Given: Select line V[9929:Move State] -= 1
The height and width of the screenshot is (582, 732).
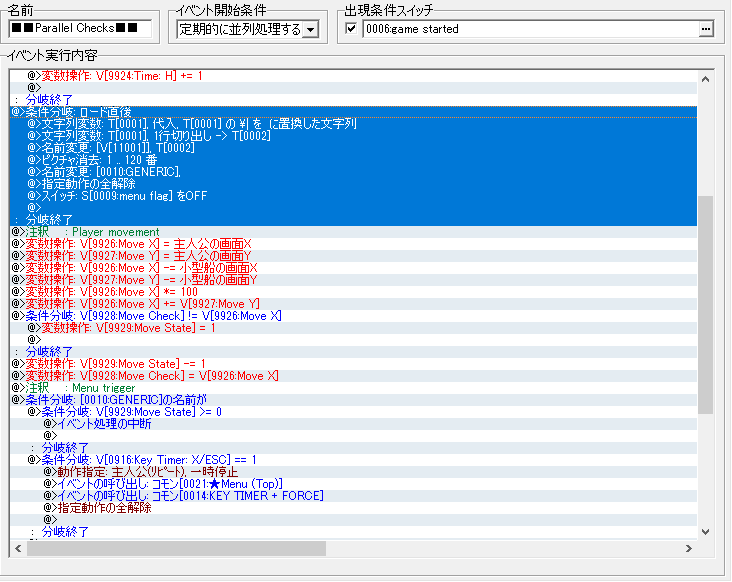Looking at the screenshot, I should click(353, 364).
